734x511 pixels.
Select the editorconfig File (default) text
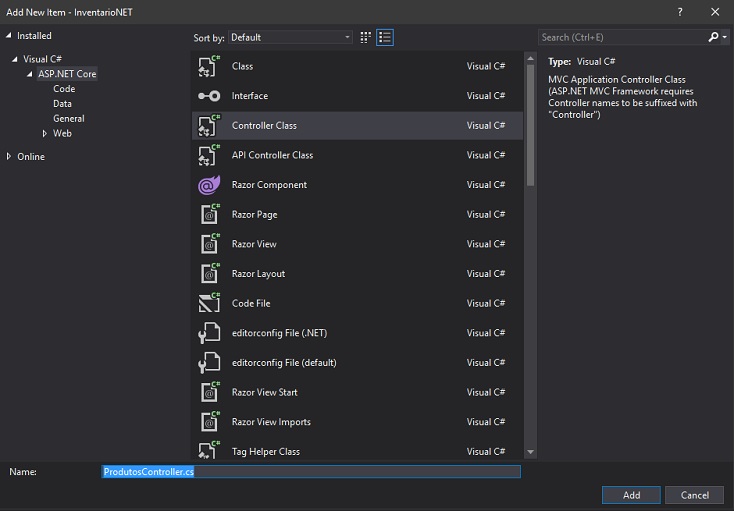pyautogui.click(x=284, y=363)
